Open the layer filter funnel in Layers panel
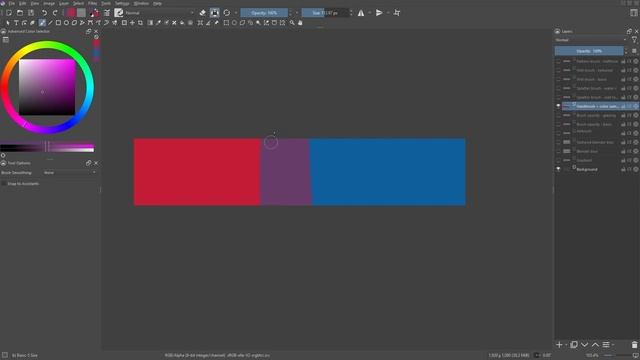640x360 pixels. [x=634, y=40]
